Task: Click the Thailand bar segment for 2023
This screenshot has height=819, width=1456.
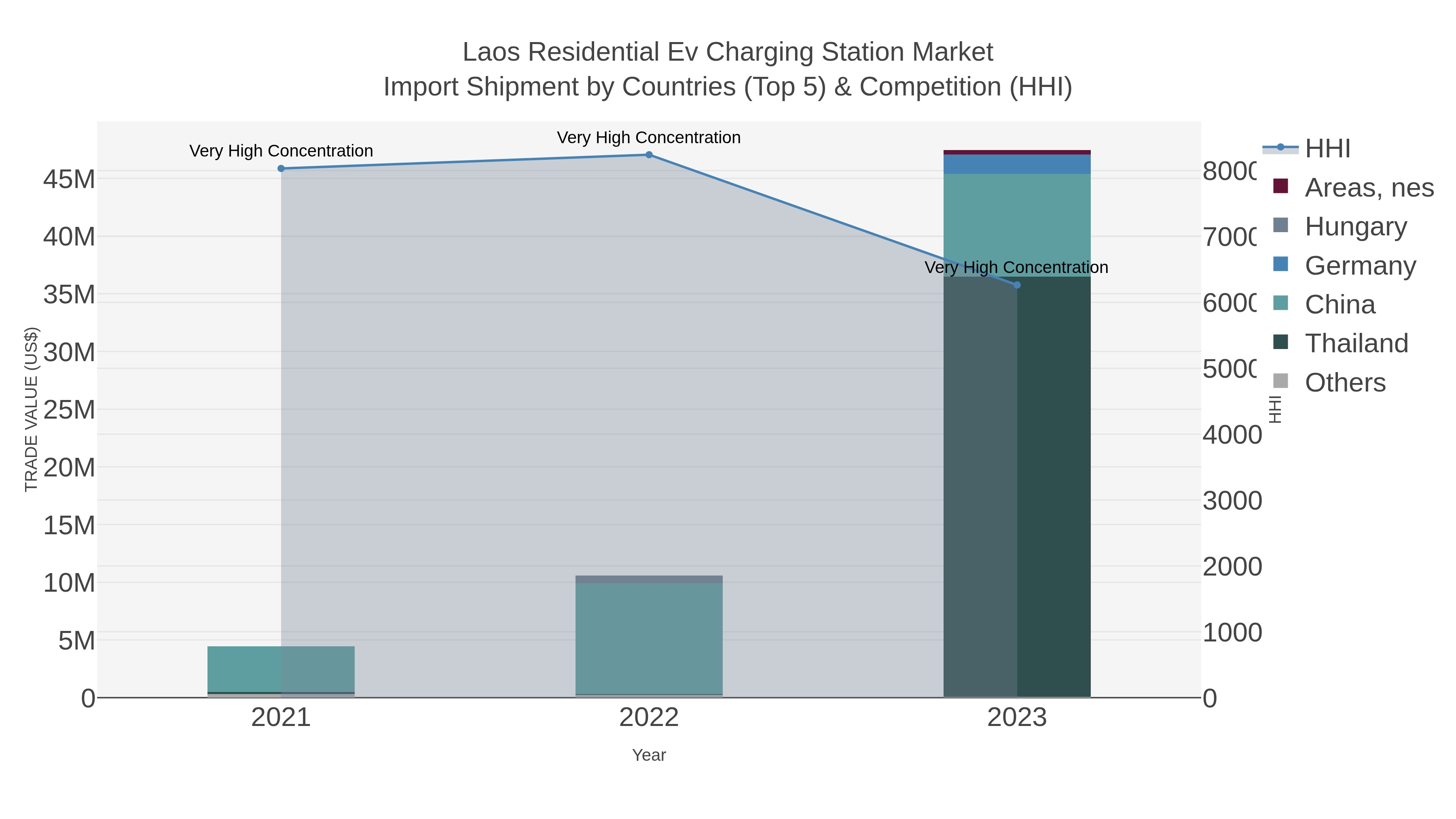Action: pos(1017,487)
